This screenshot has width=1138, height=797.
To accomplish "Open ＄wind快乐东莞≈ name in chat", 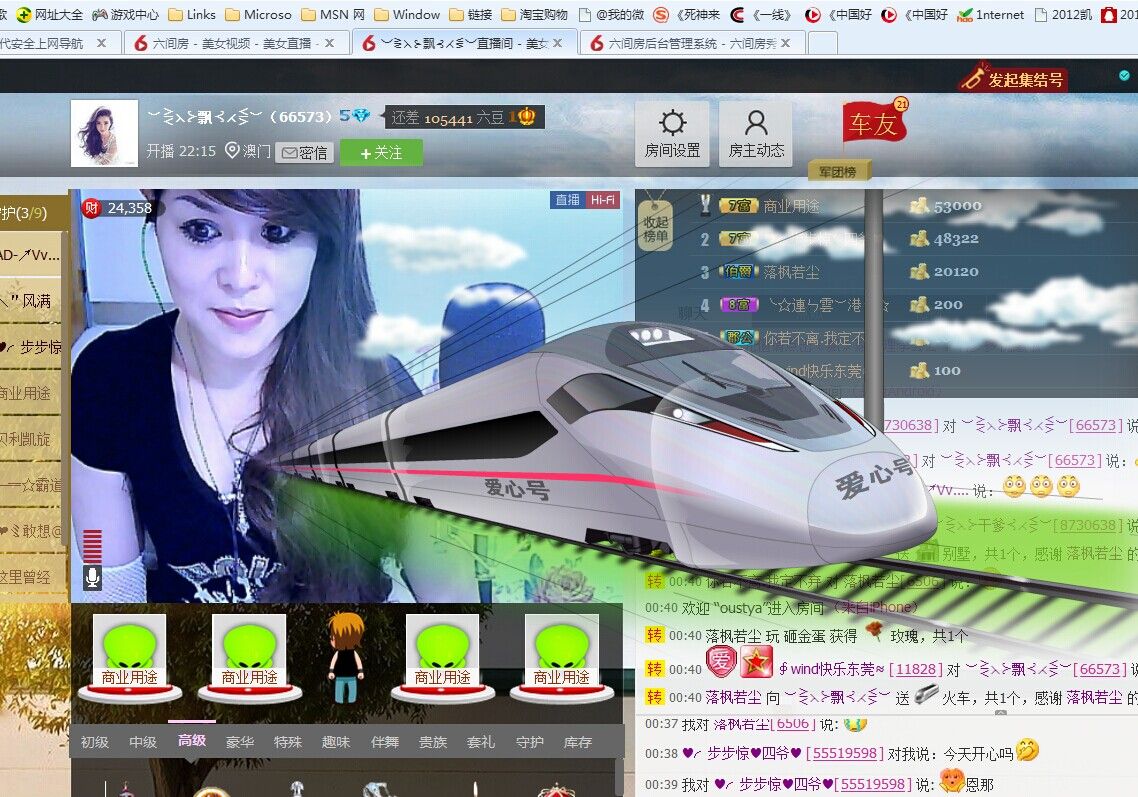I will (x=831, y=669).
